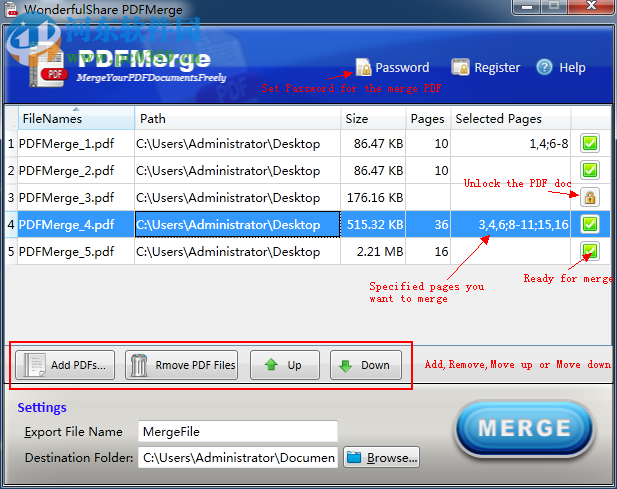Open the Password menu label
617x489 pixels.
click(x=402, y=68)
